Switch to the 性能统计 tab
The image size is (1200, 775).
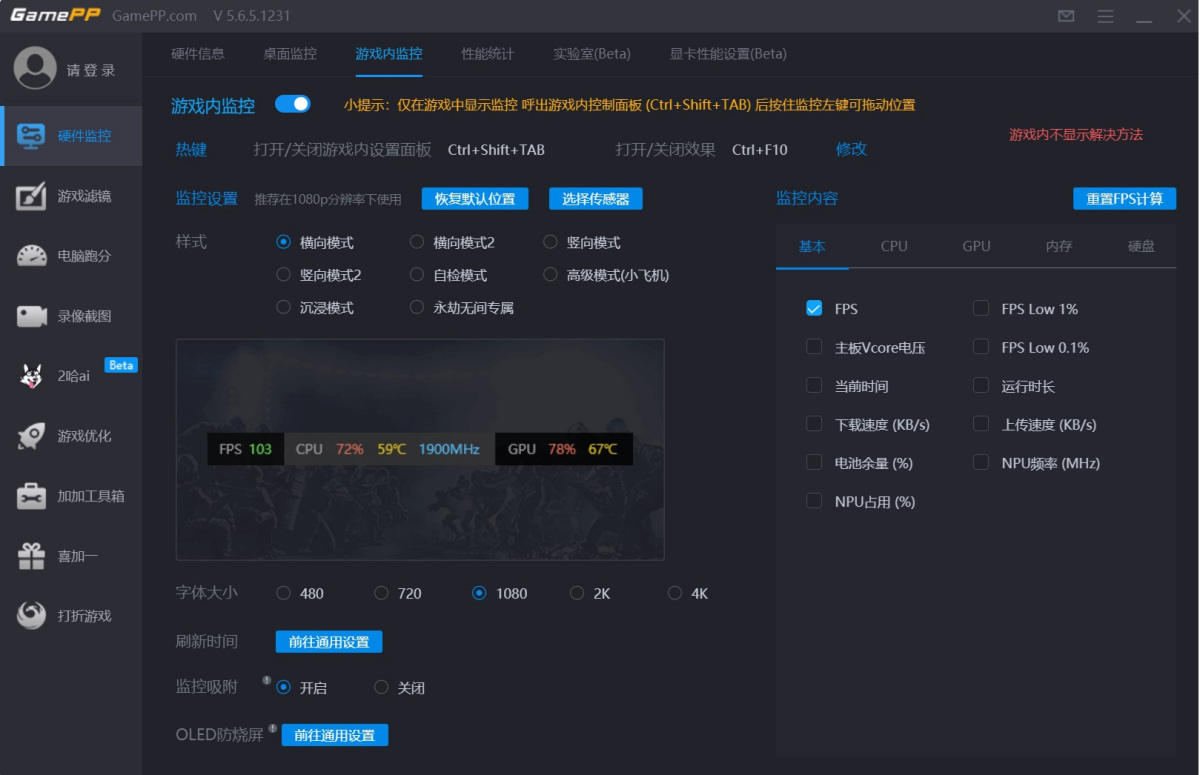pyautogui.click(x=487, y=54)
